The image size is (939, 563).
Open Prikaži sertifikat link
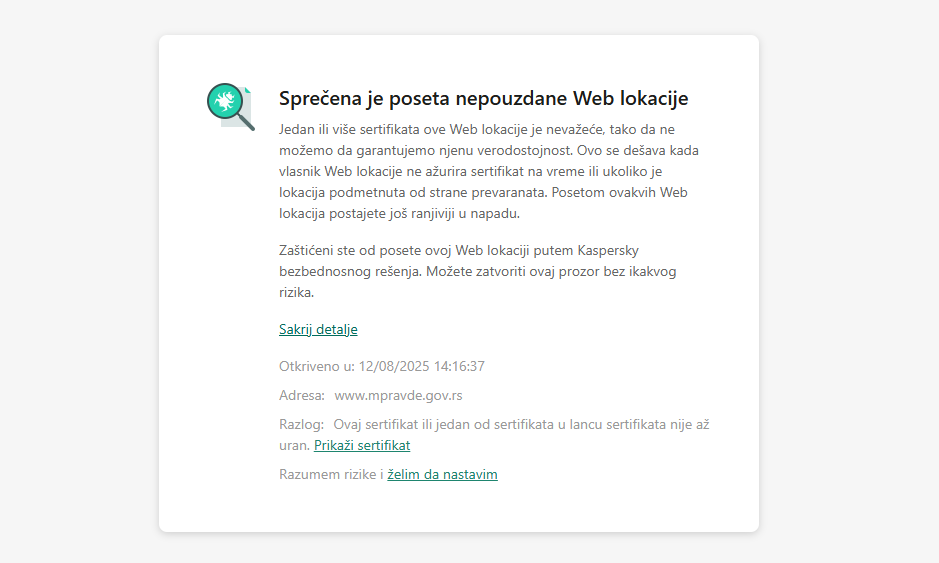pyautogui.click(x=362, y=445)
